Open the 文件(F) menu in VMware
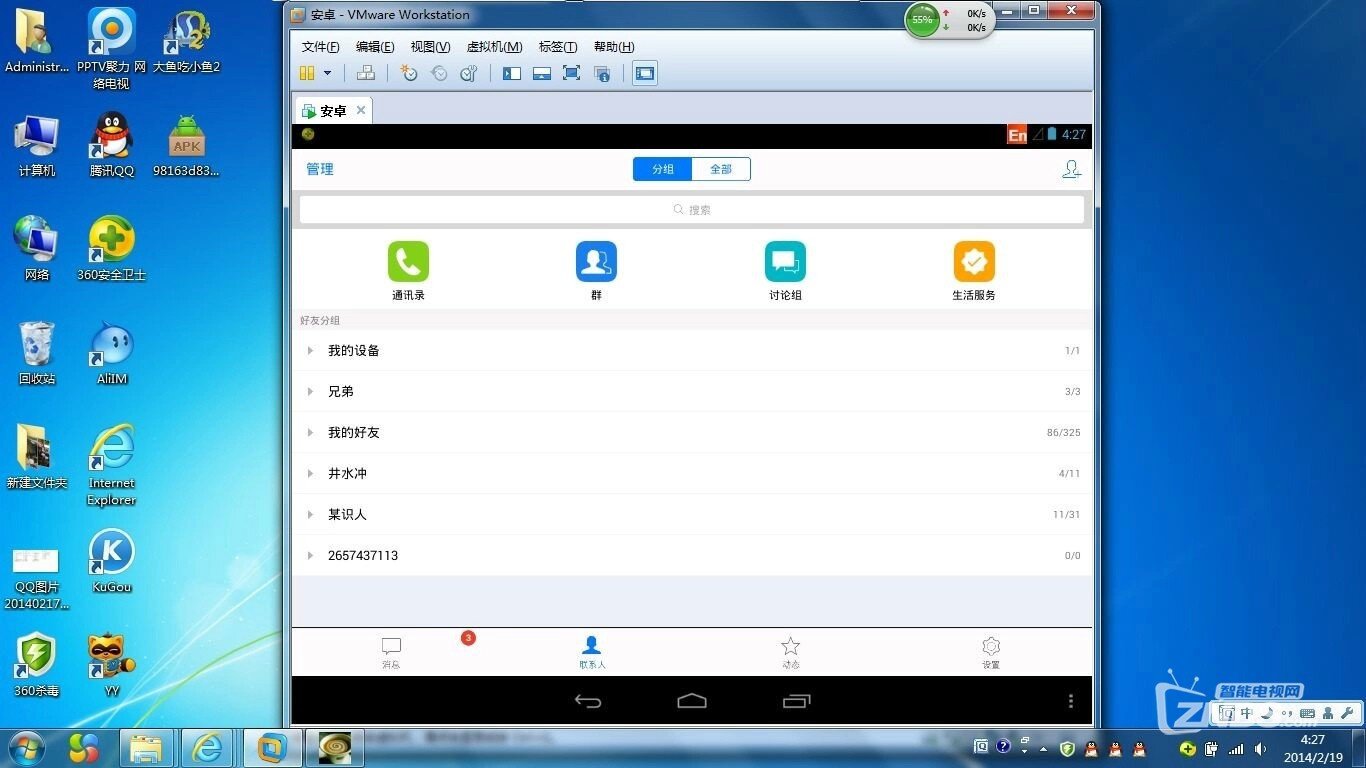The height and width of the screenshot is (768, 1366). [x=320, y=47]
